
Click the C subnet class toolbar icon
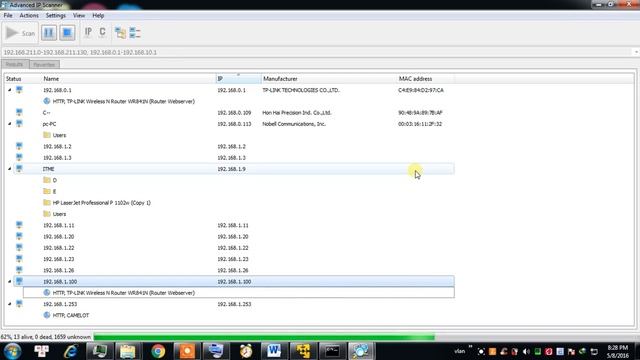tap(102, 32)
